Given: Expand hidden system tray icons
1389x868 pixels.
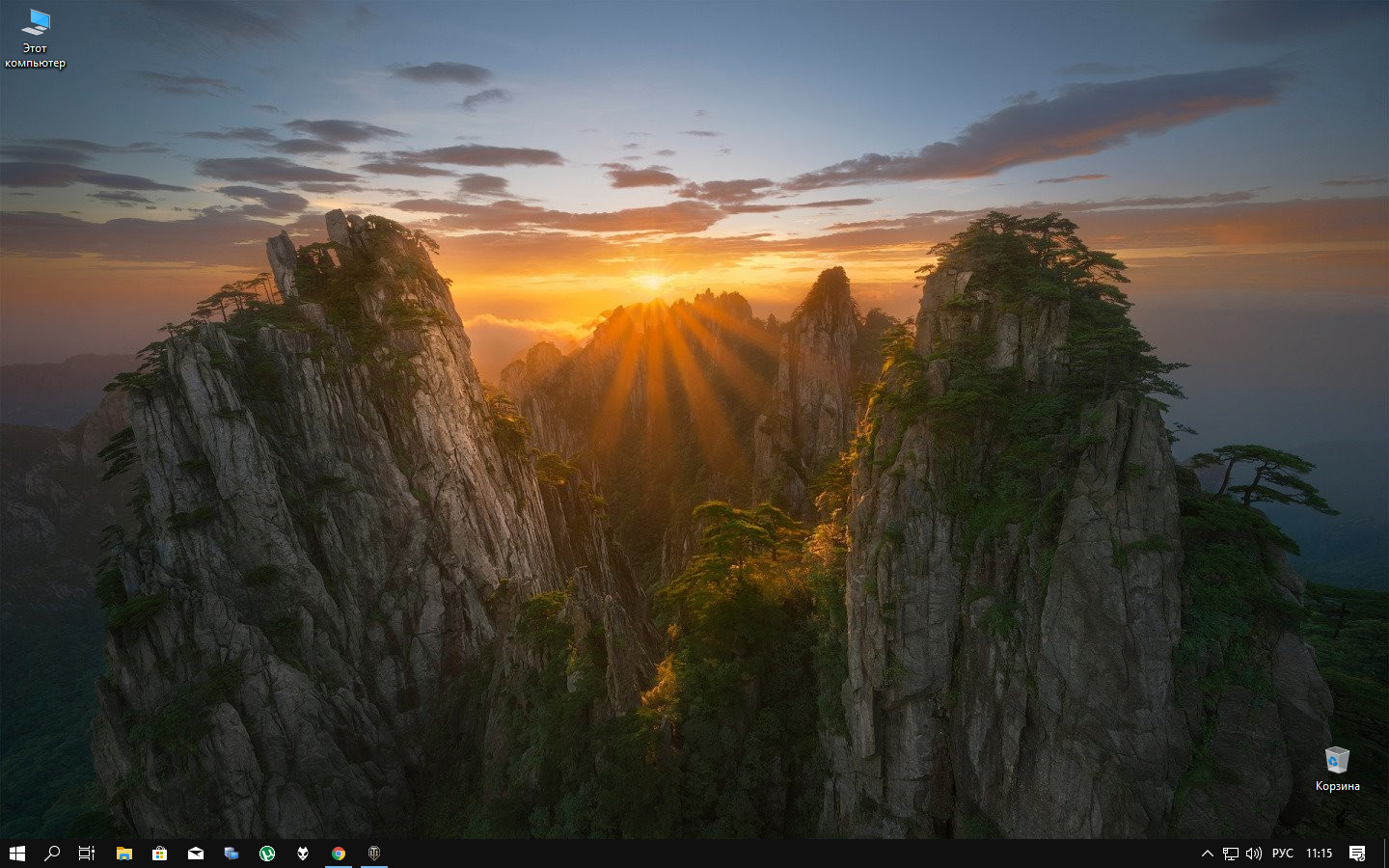Looking at the screenshot, I should click(1207, 854).
